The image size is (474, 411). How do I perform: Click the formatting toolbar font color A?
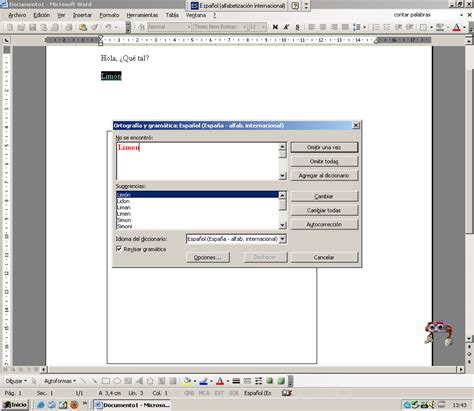457,27
